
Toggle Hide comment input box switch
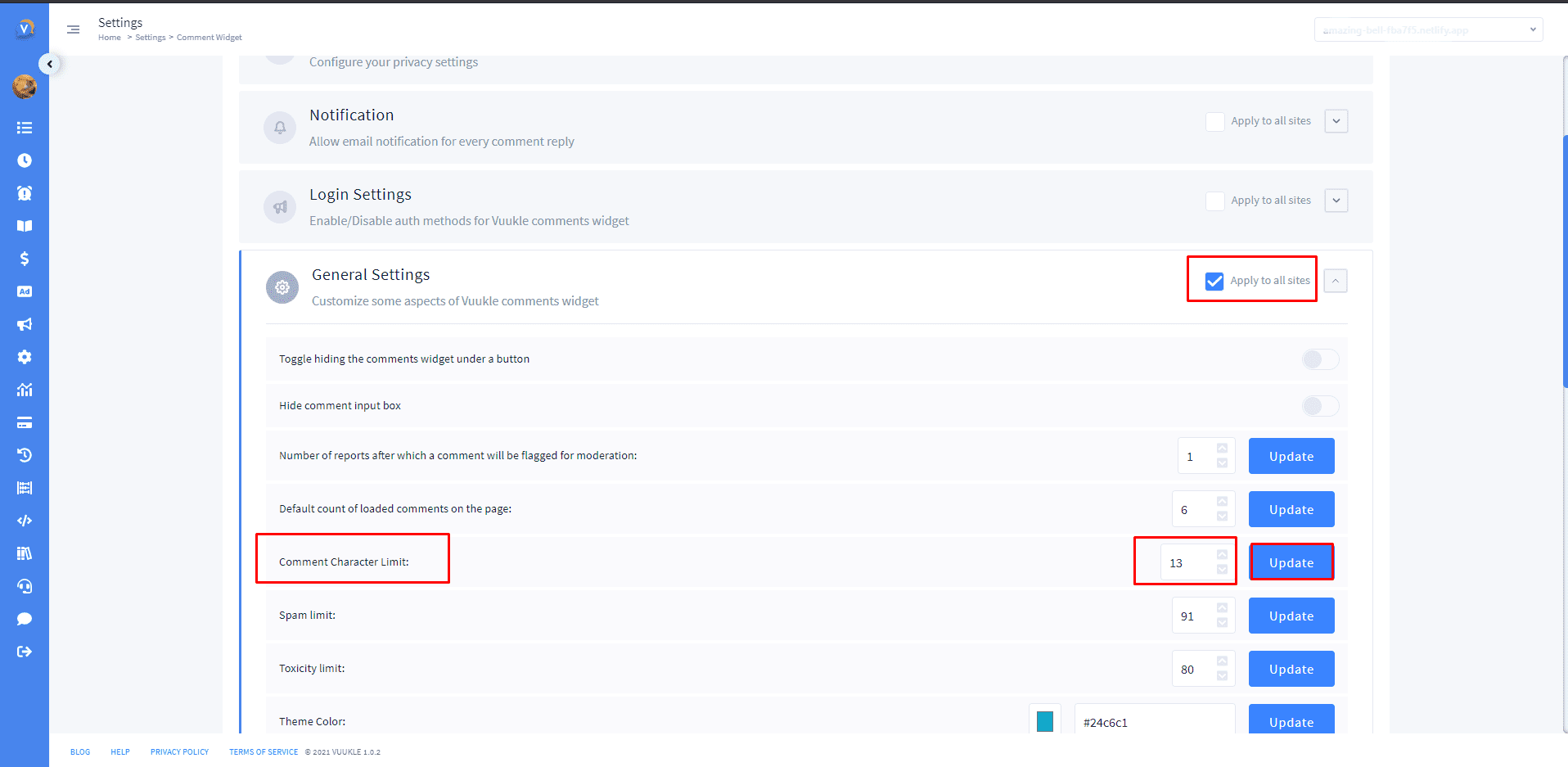coord(1320,406)
